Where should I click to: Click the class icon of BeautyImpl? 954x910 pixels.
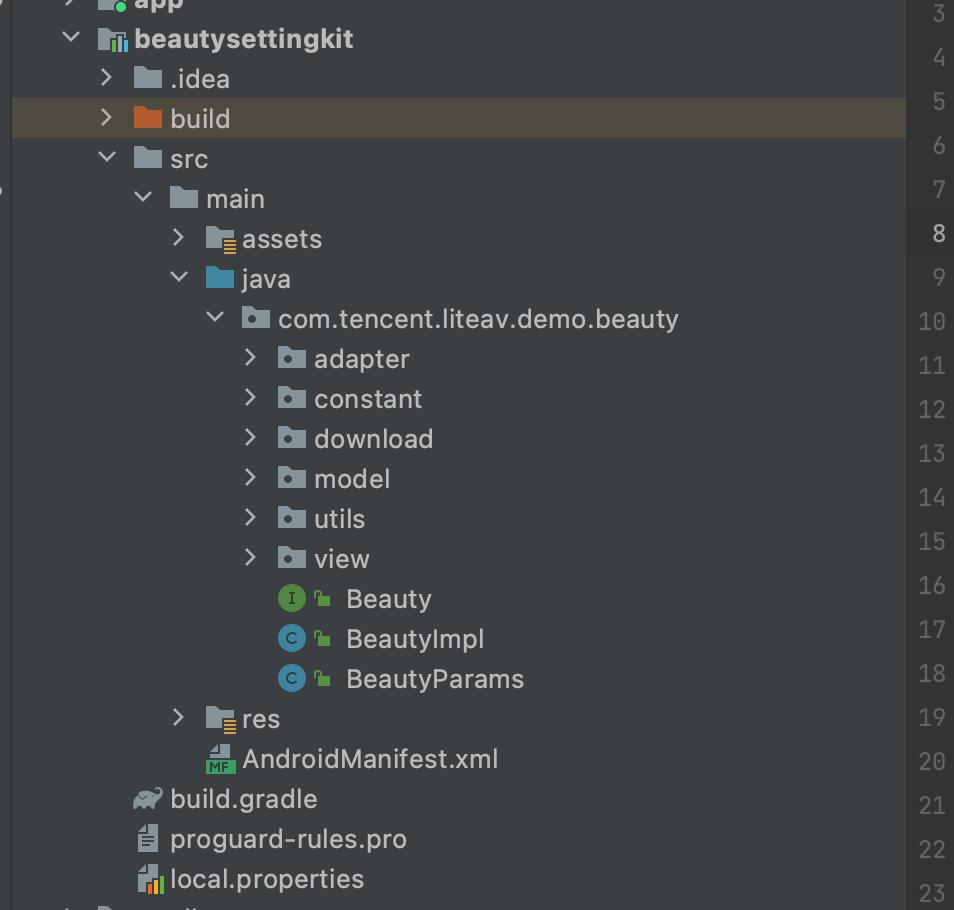291,639
